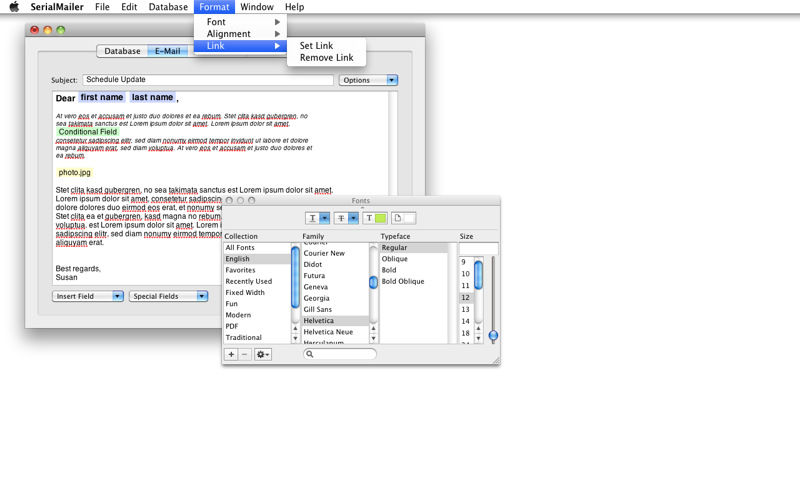
Task: Select the Helvetica font family
Action: point(335,320)
